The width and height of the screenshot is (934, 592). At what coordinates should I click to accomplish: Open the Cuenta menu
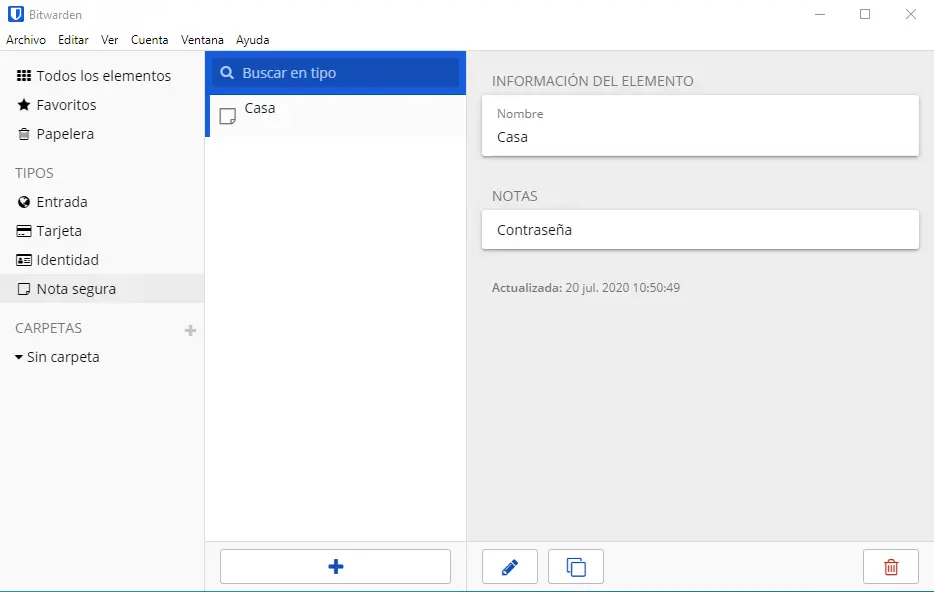[149, 40]
